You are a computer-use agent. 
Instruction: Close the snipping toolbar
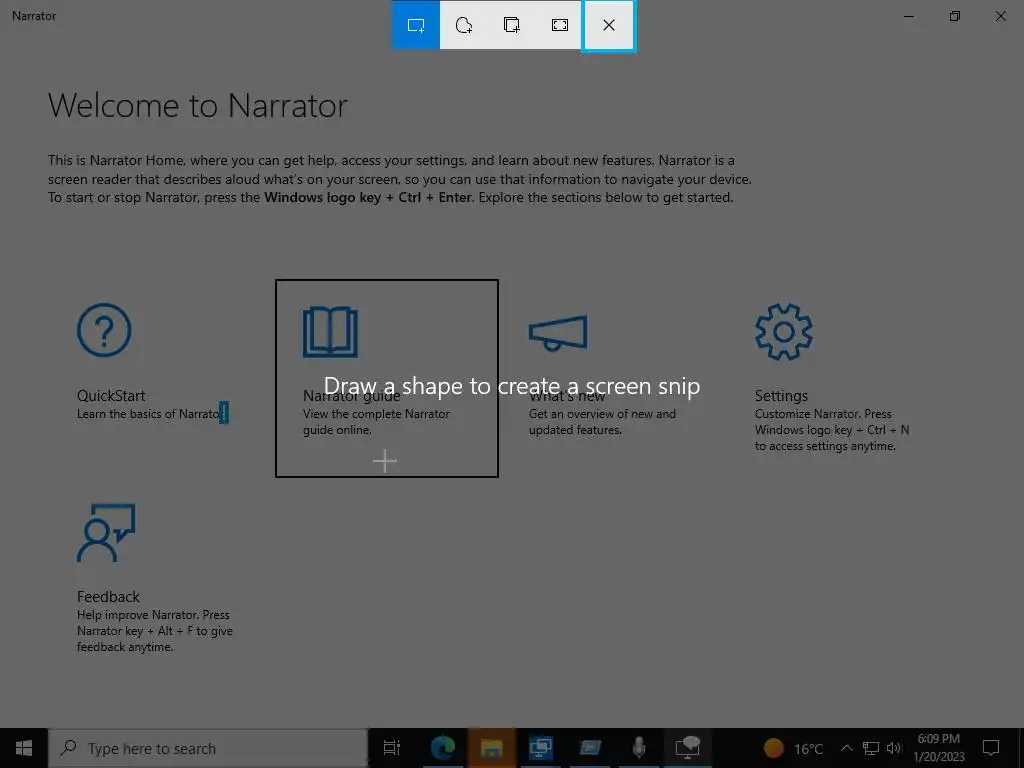(x=609, y=25)
